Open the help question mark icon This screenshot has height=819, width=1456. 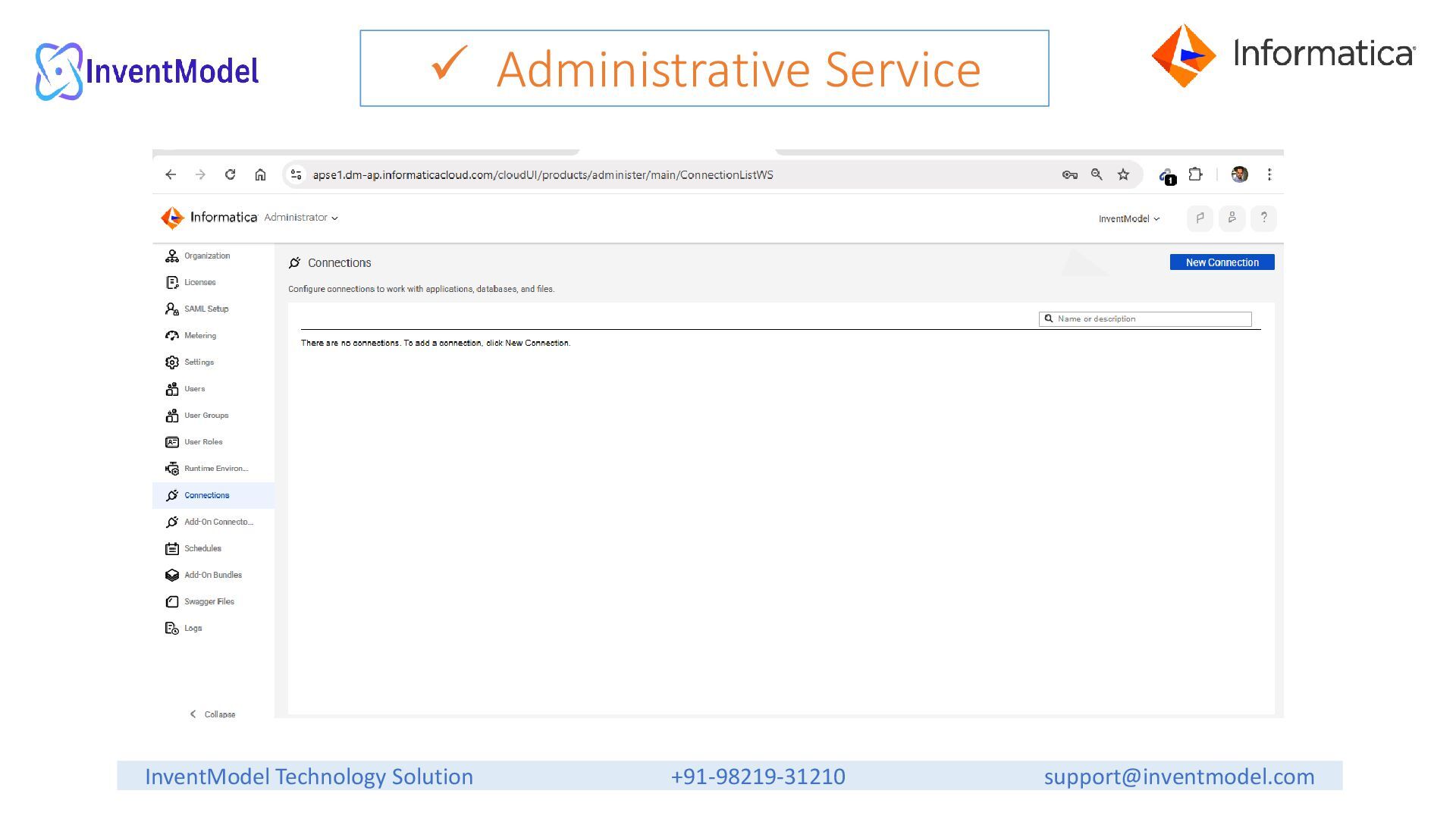click(1263, 218)
